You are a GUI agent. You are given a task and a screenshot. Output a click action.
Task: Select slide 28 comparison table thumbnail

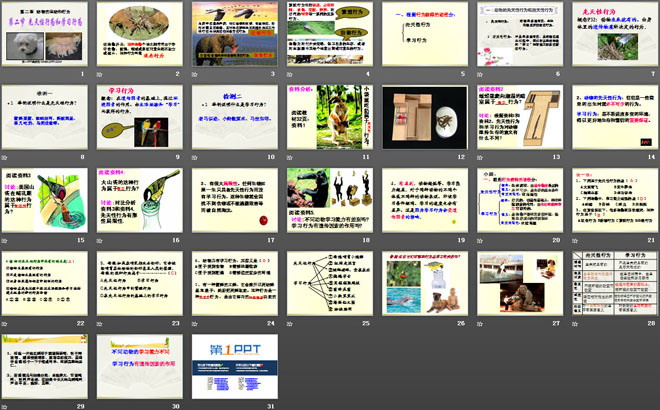click(x=615, y=283)
